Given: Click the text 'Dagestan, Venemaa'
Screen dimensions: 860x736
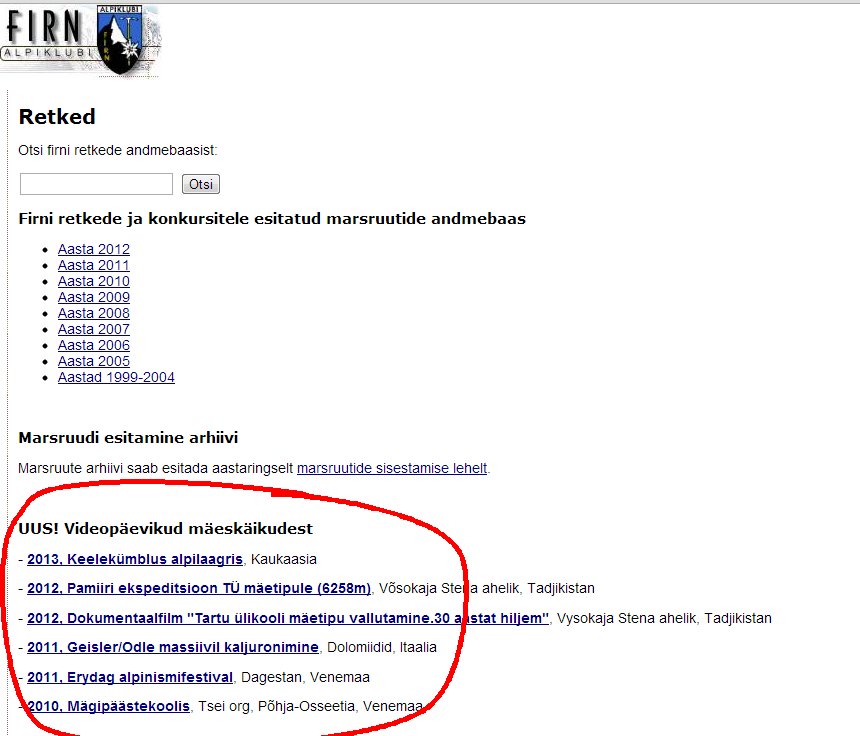Looking at the screenshot, I should pos(305,677).
